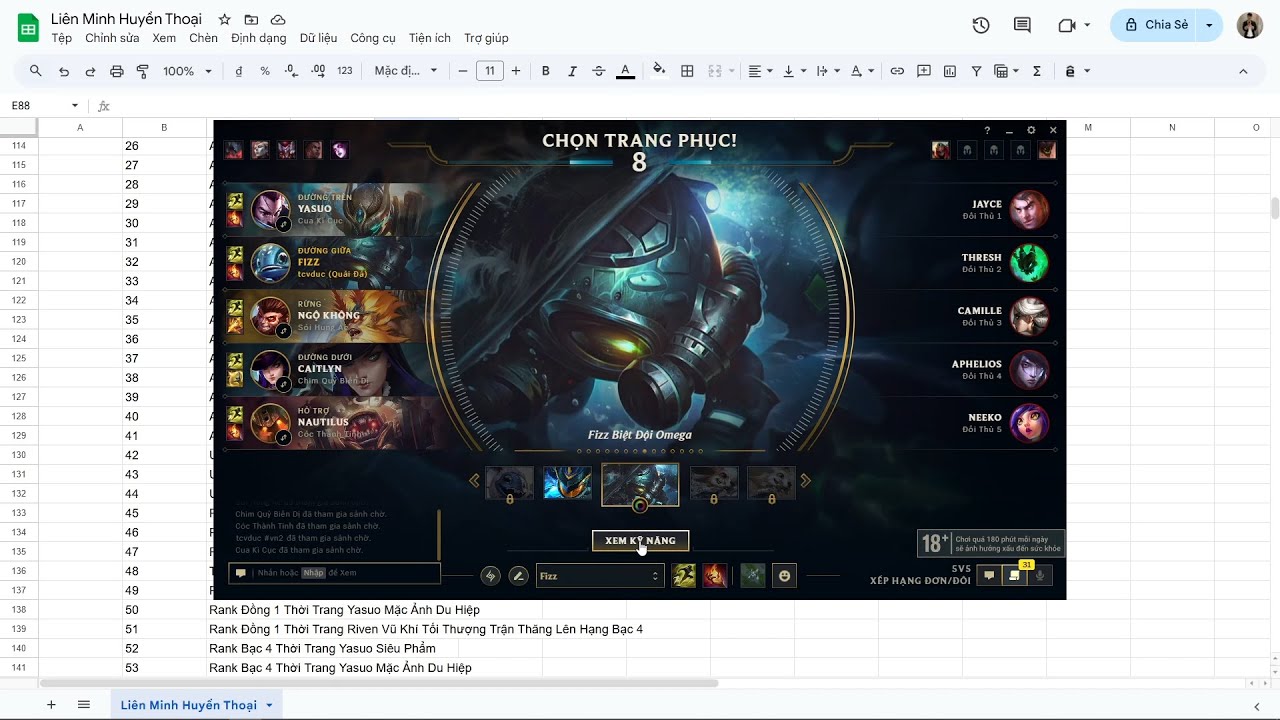Open the Google account avatar
This screenshot has width=1280, height=720.
coord(1250,25)
